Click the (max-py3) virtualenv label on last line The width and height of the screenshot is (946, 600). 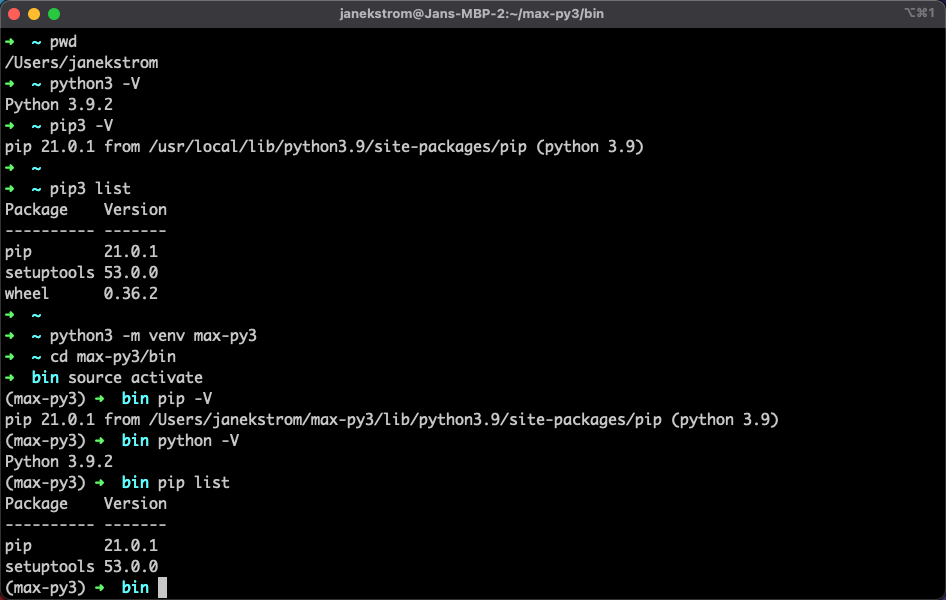pos(47,587)
